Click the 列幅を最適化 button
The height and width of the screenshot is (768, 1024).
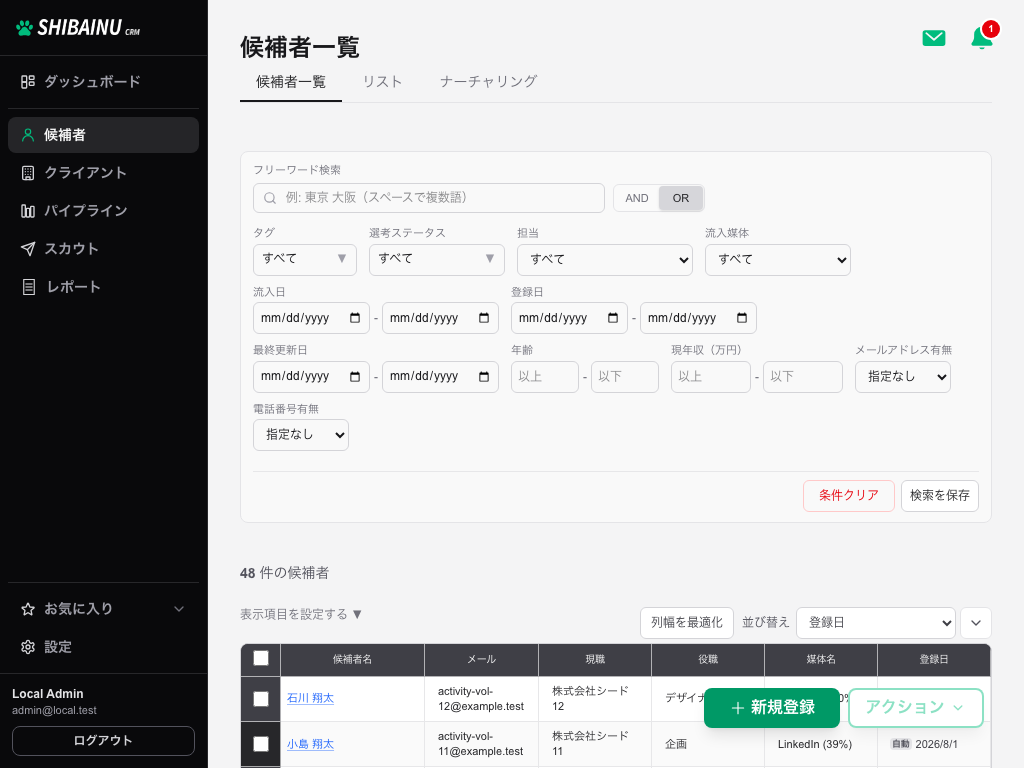[x=686, y=623]
